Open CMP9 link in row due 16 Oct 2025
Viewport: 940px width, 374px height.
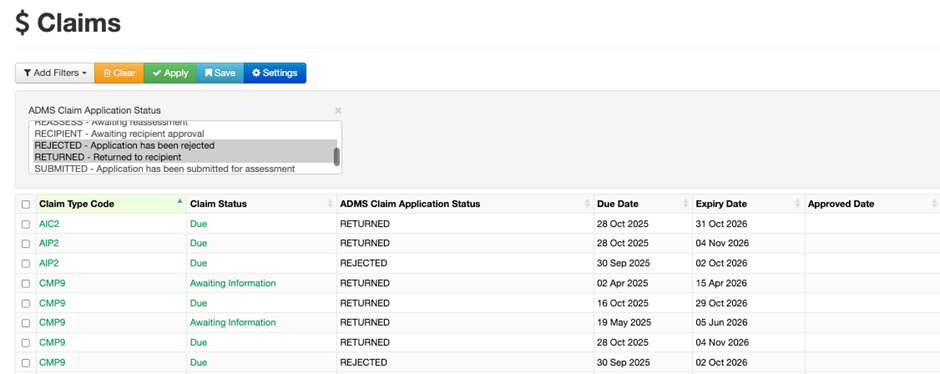click(52, 303)
